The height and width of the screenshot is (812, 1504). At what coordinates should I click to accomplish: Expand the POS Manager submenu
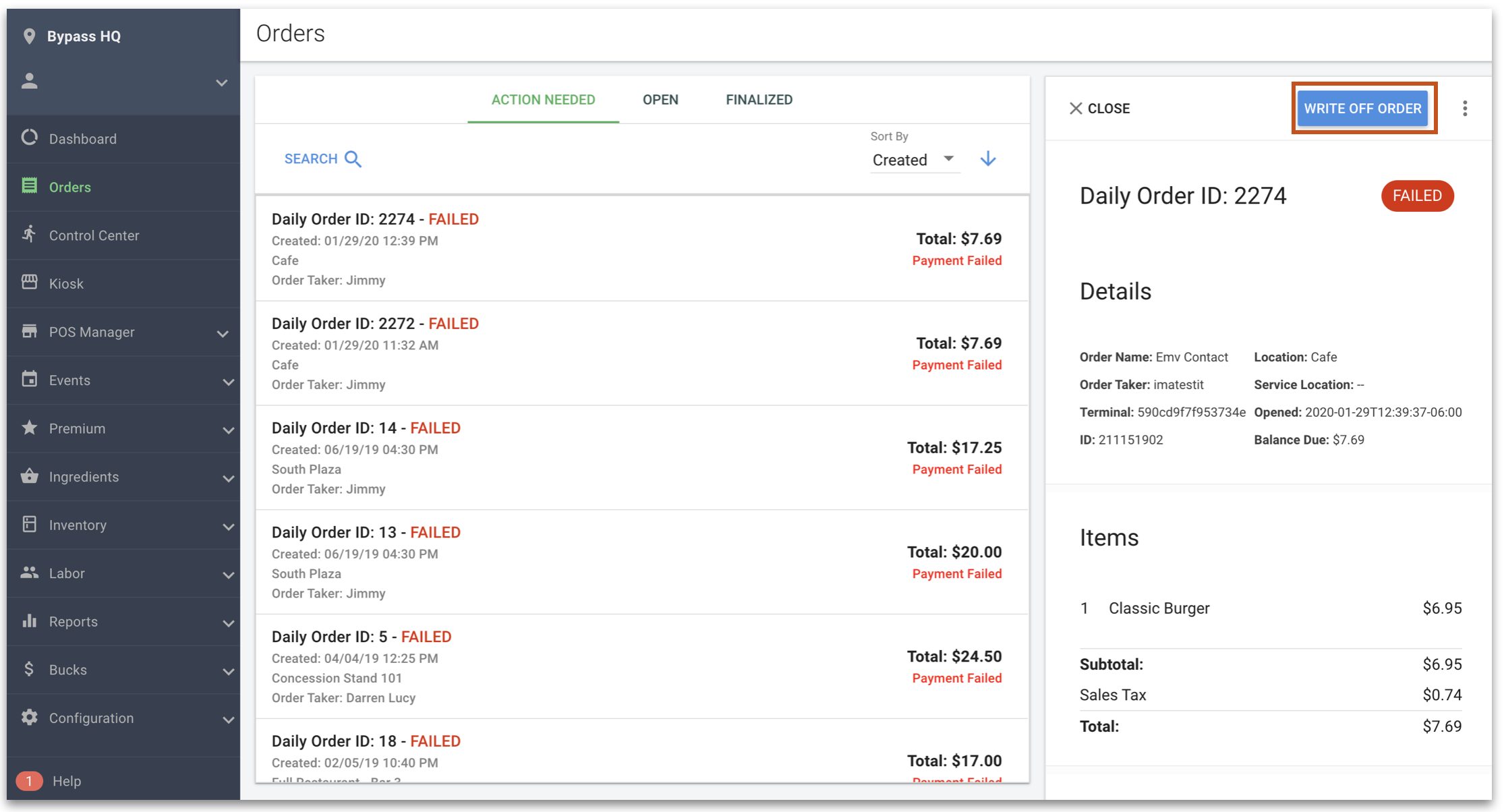(223, 333)
